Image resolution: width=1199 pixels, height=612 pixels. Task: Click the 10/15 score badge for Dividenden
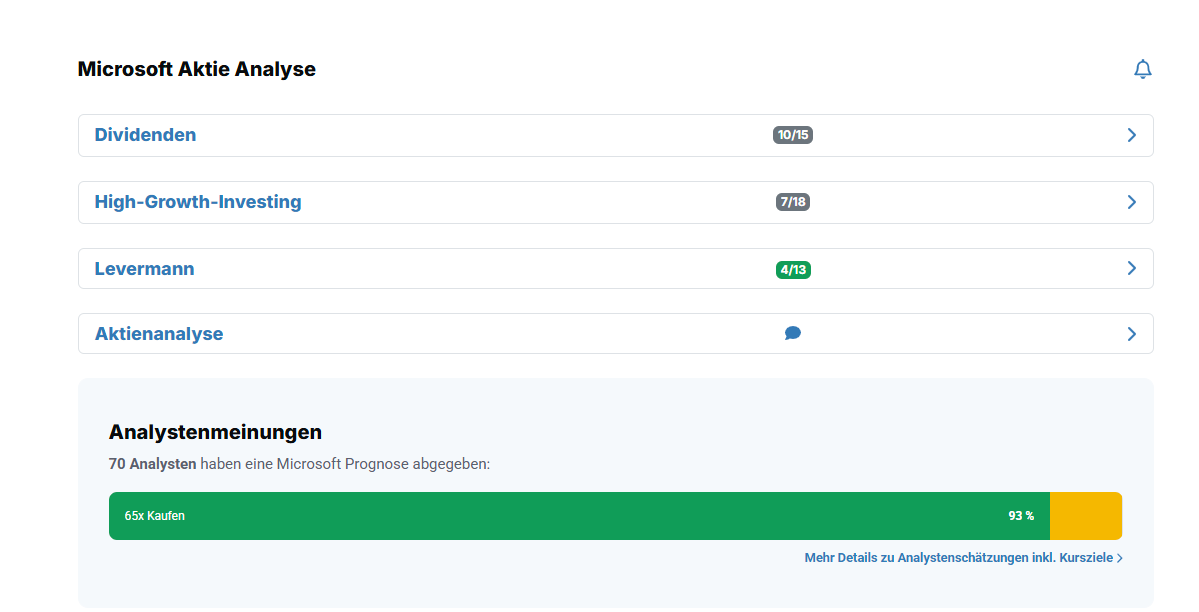tap(793, 135)
